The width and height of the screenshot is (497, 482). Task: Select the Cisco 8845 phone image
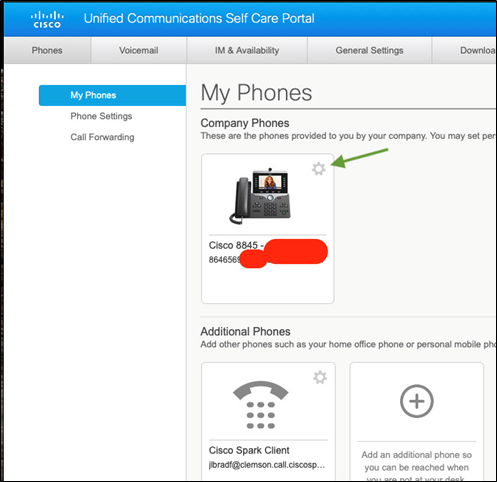click(260, 196)
